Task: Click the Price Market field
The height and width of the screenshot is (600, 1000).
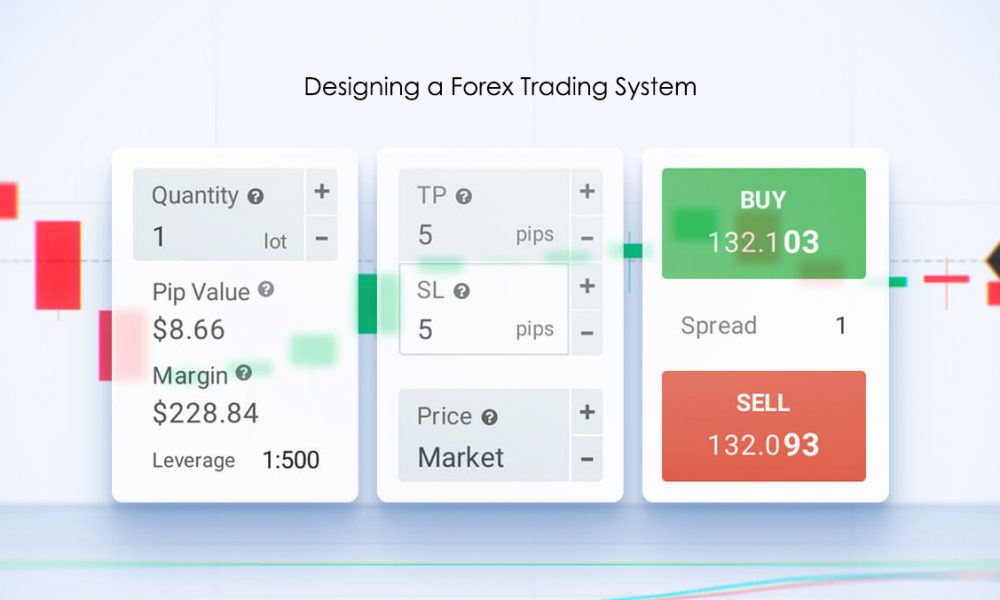Action: (x=484, y=457)
